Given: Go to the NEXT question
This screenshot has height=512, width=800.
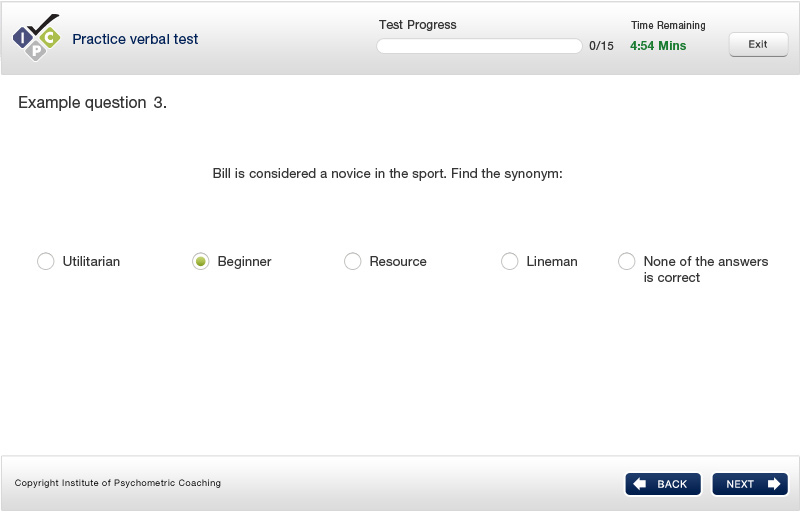Looking at the screenshot, I should 750,484.
